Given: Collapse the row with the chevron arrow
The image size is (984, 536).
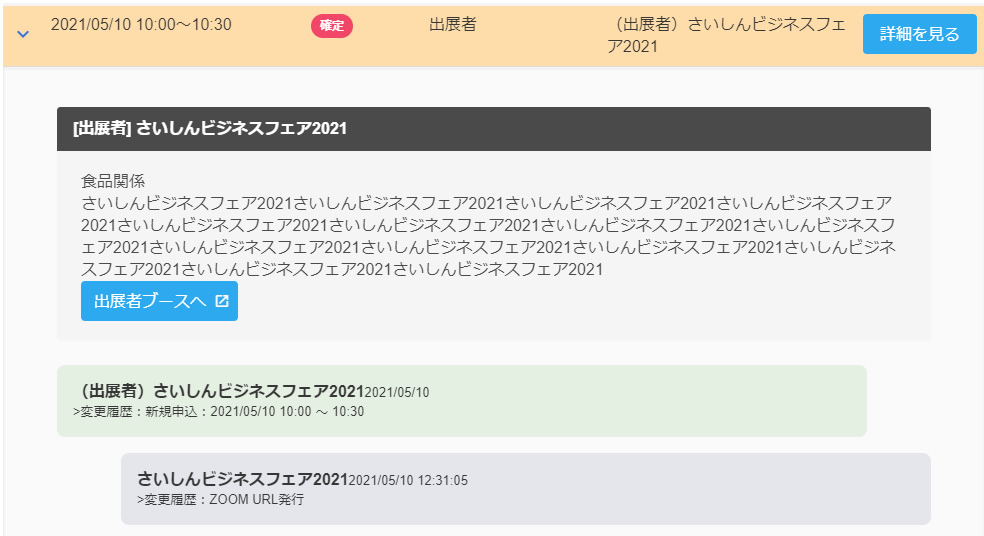Looking at the screenshot, I should 24,33.
